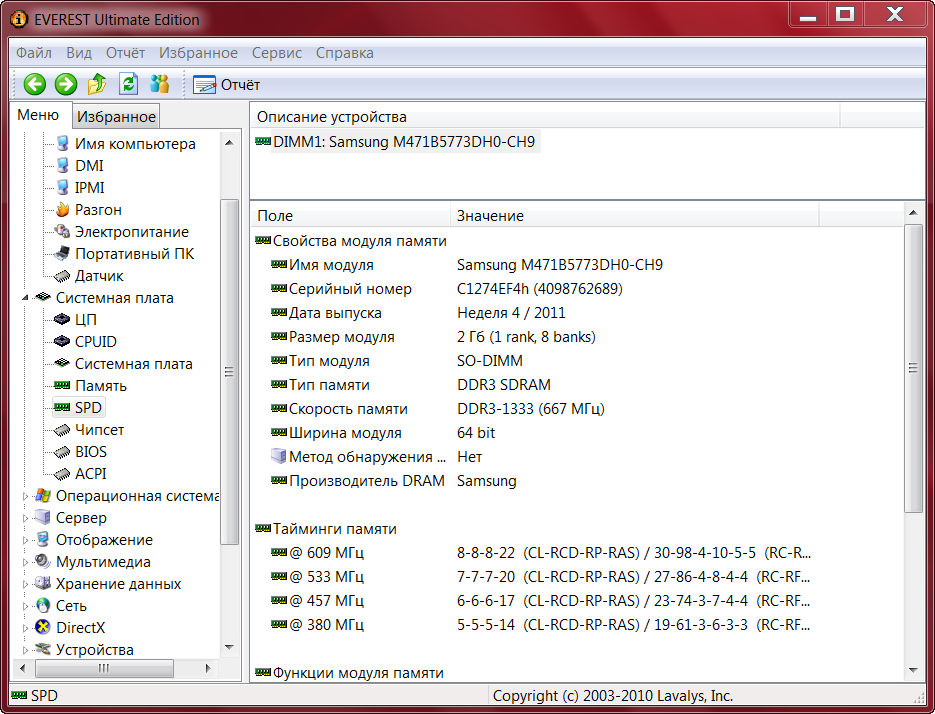935x714 pixels.
Task: Select DIMM1: Samsung M471B5773DH0-CH9 device
Action: (x=397, y=142)
